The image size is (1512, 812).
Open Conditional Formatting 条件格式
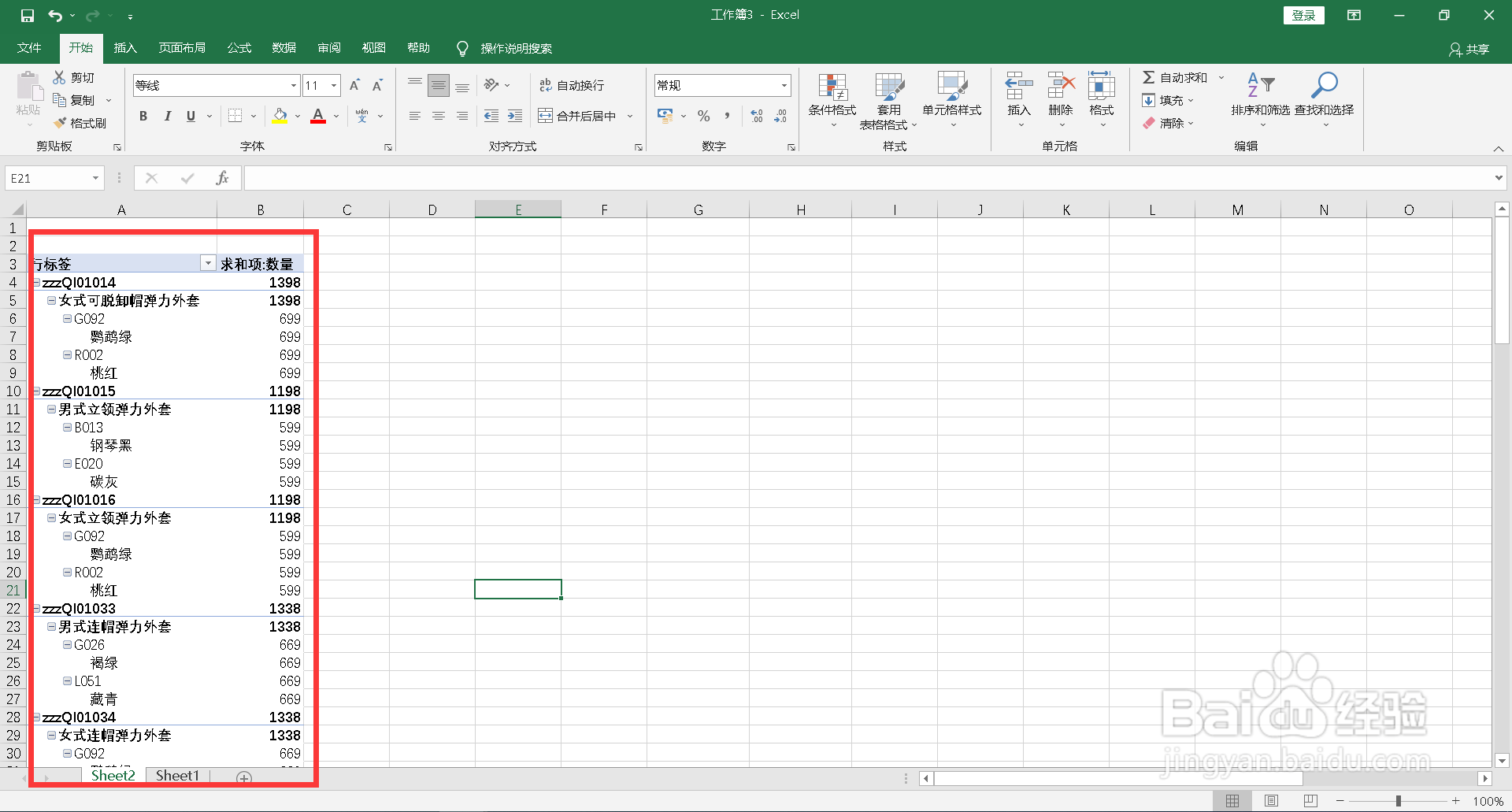[x=832, y=100]
